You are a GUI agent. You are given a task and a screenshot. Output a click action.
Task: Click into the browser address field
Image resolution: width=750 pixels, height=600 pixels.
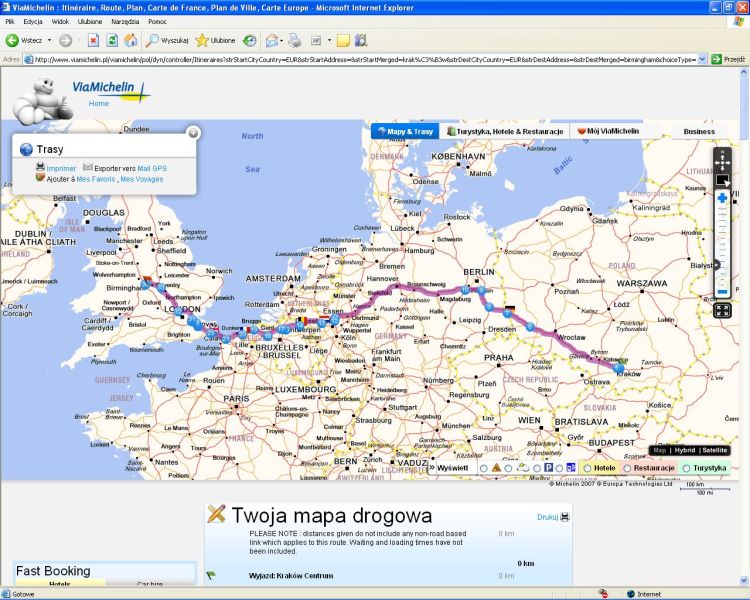(361, 59)
